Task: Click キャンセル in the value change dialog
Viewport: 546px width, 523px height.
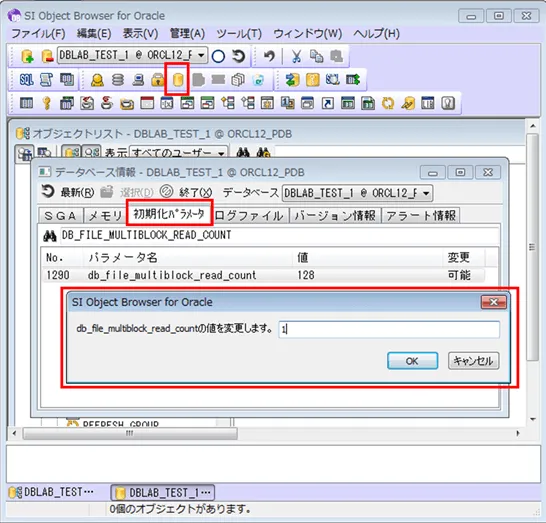Action: [473, 361]
